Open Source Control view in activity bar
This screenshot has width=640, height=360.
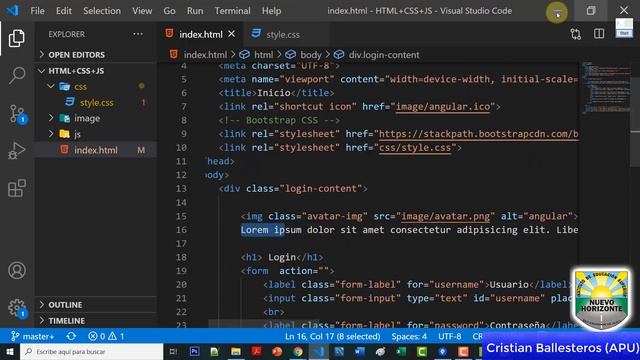pyautogui.click(x=17, y=113)
